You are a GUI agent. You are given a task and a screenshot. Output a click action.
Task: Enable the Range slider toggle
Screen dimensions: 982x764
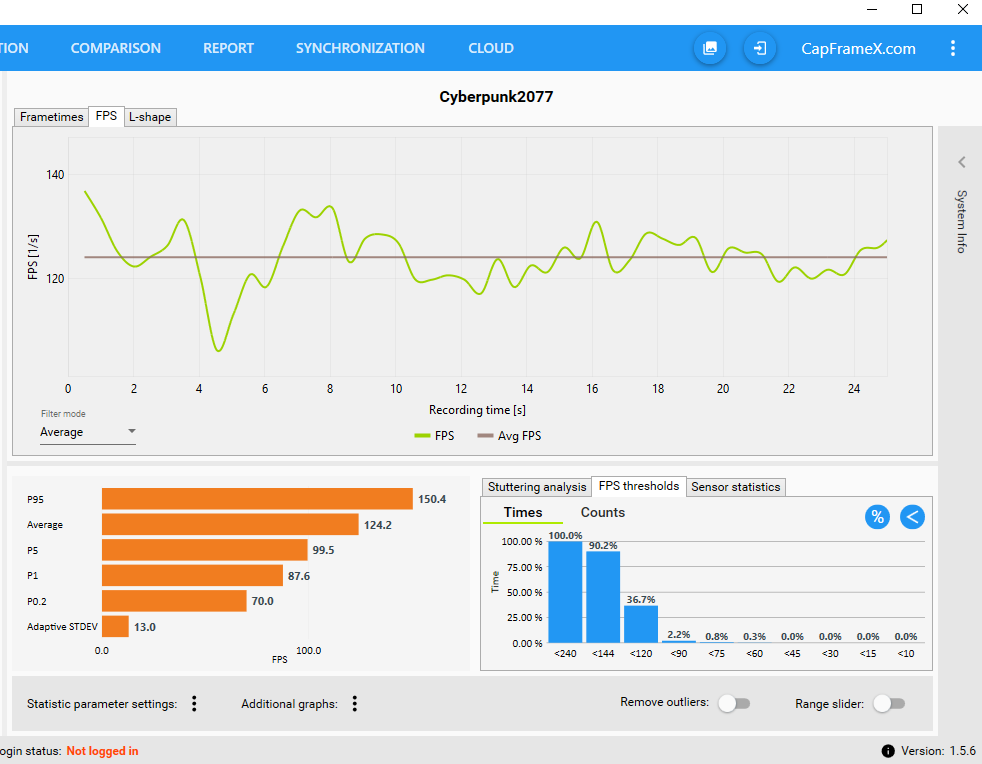click(x=889, y=703)
